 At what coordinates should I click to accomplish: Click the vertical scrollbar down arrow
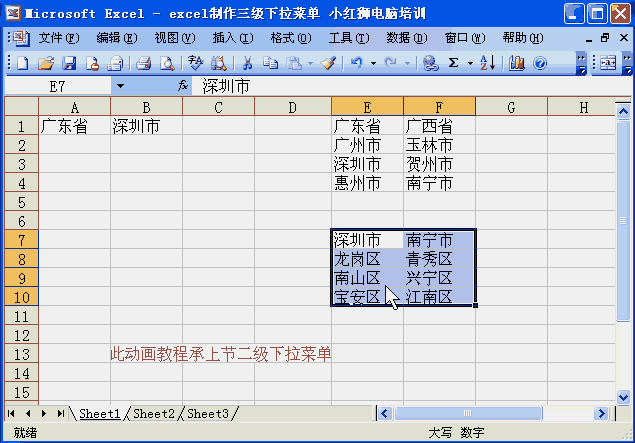(x=623, y=397)
